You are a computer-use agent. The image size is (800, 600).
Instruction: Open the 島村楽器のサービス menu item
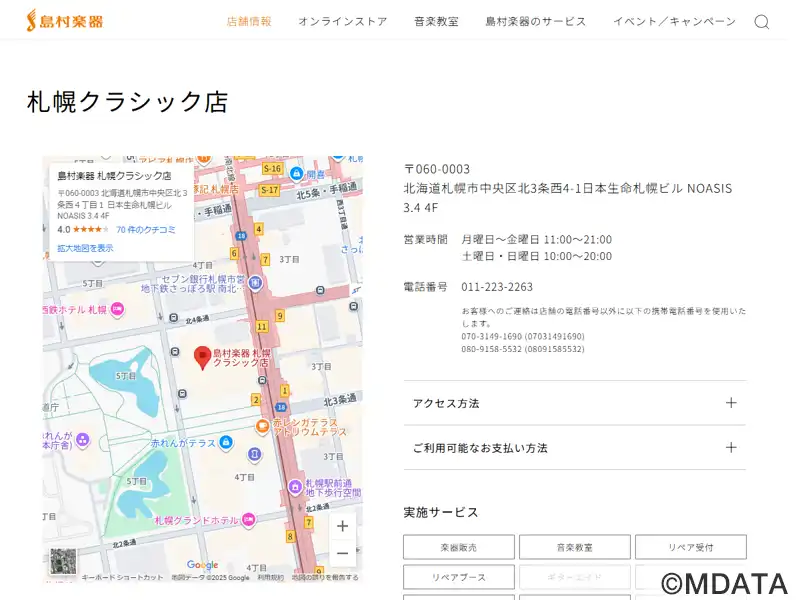[x=536, y=21]
